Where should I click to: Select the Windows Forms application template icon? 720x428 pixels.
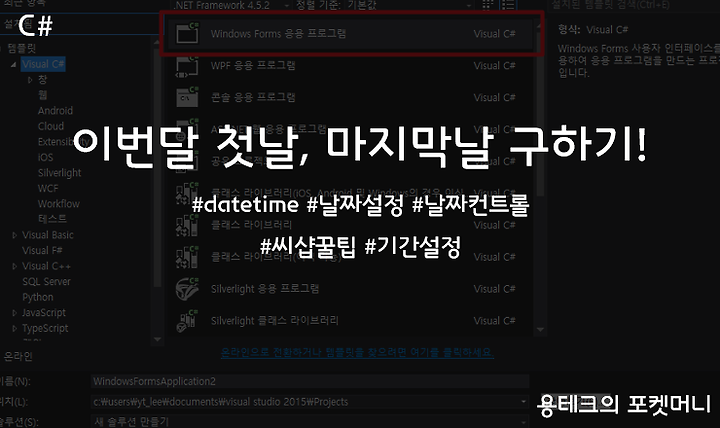coord(187,33)
